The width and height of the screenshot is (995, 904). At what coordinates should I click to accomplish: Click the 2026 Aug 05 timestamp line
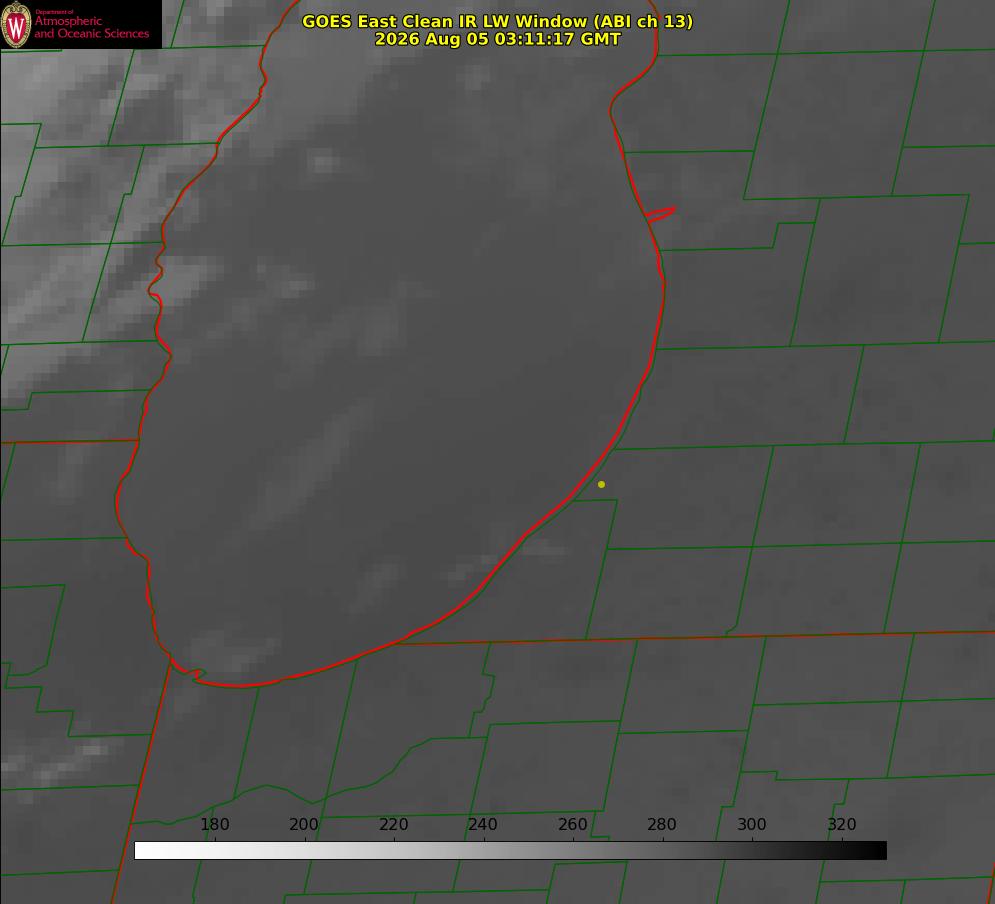coord(497,39)
